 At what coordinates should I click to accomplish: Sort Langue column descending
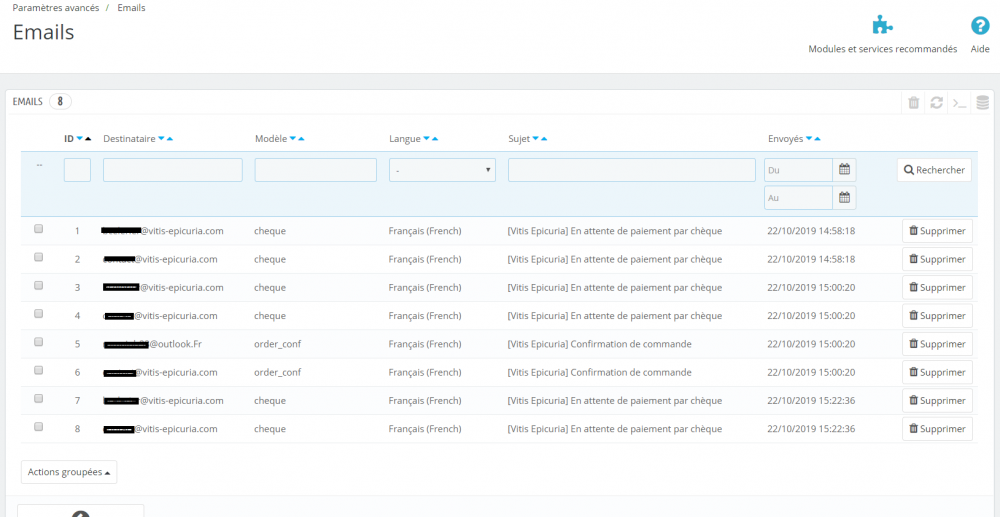[426, 138]
